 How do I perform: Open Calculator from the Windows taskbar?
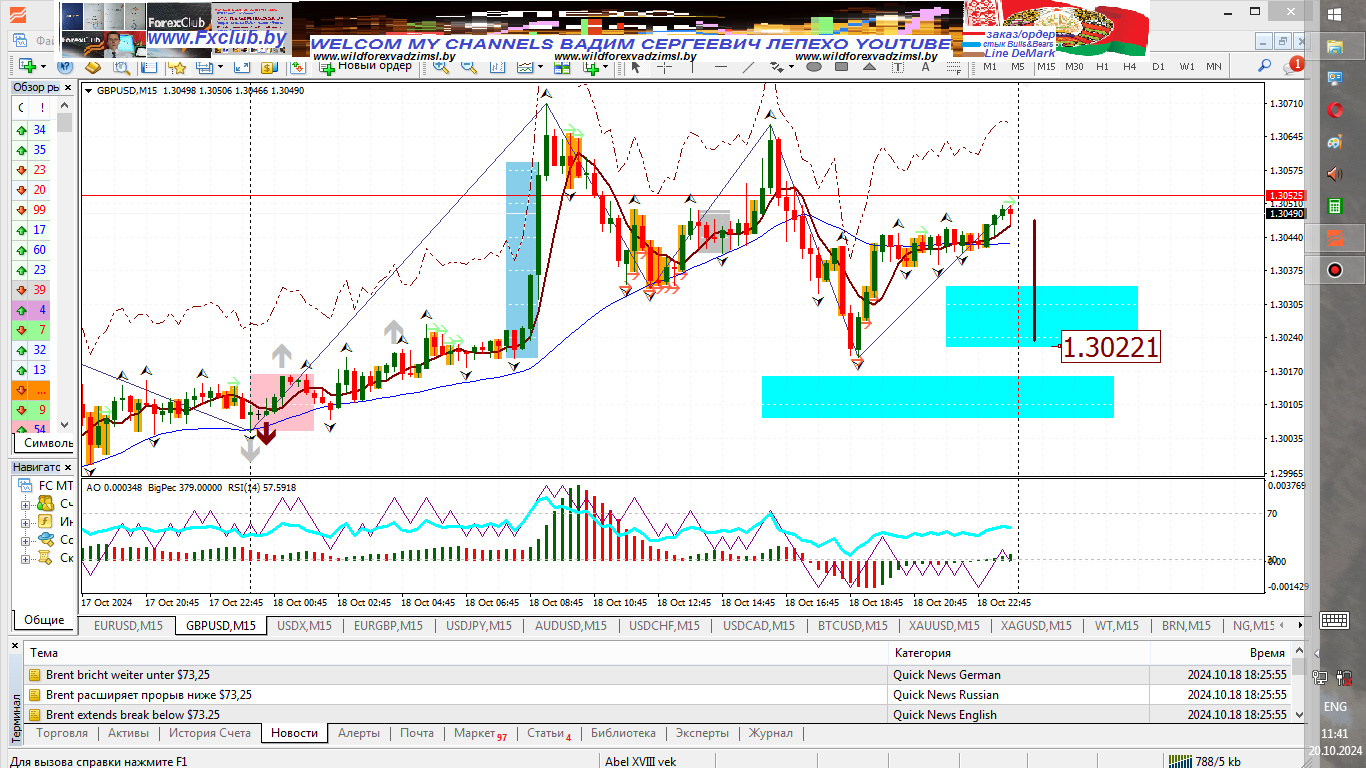(x=1334, y=206)
